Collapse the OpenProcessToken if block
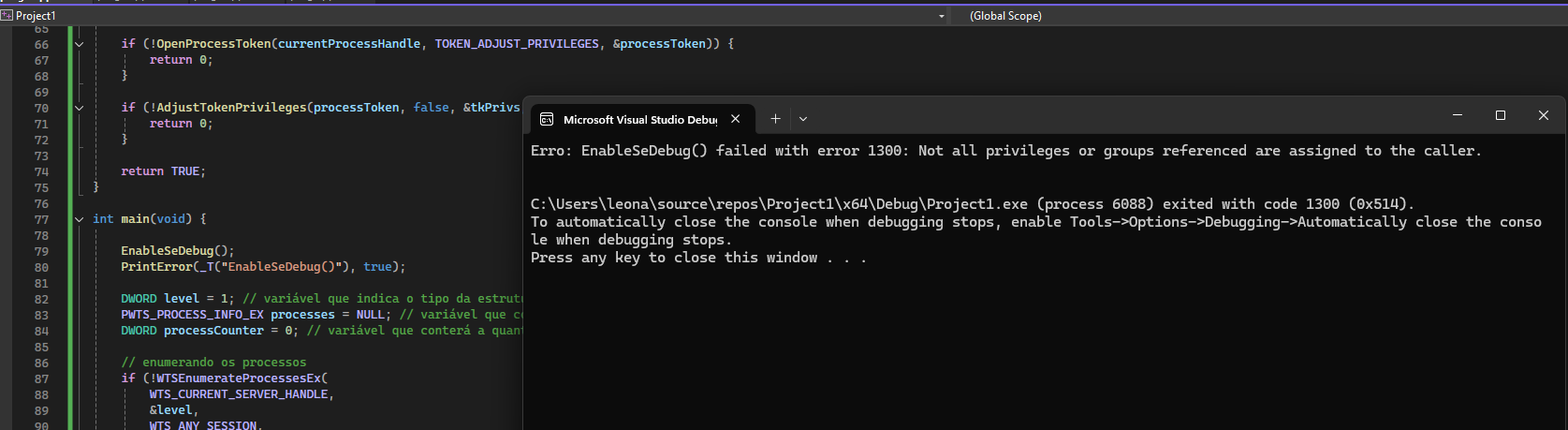The image size is (1568, 430). coord(80,44)
